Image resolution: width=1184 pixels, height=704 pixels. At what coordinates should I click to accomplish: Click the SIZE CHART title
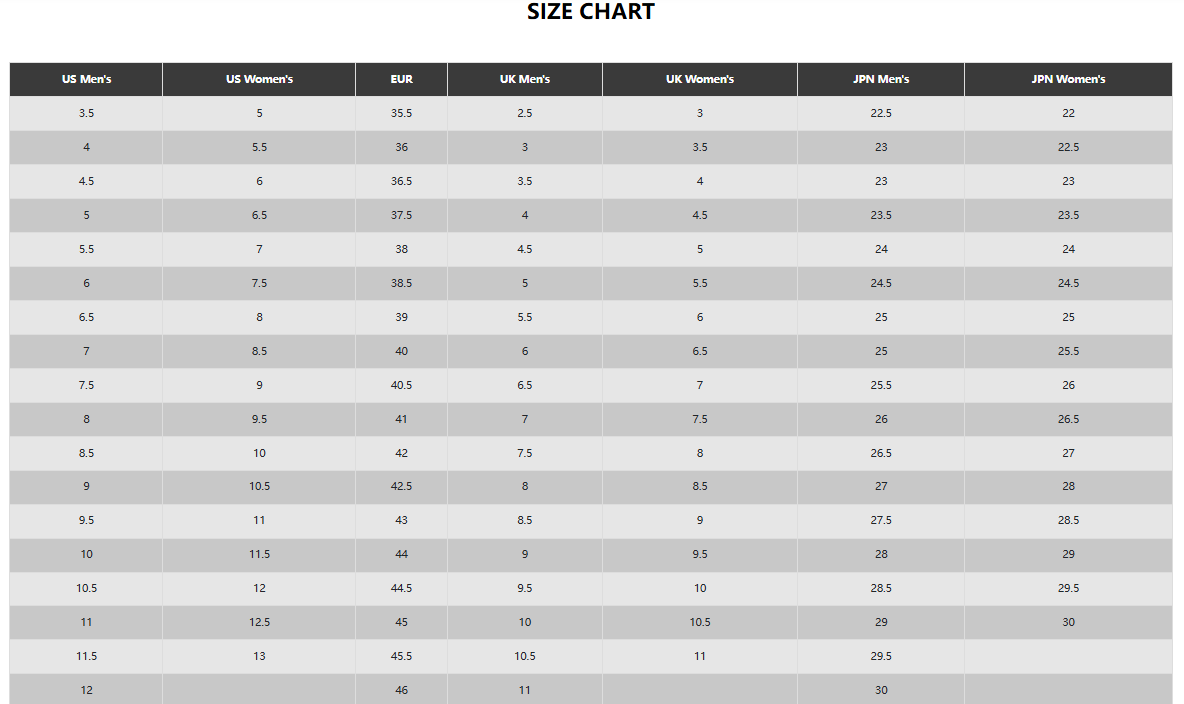pos(591,12)
